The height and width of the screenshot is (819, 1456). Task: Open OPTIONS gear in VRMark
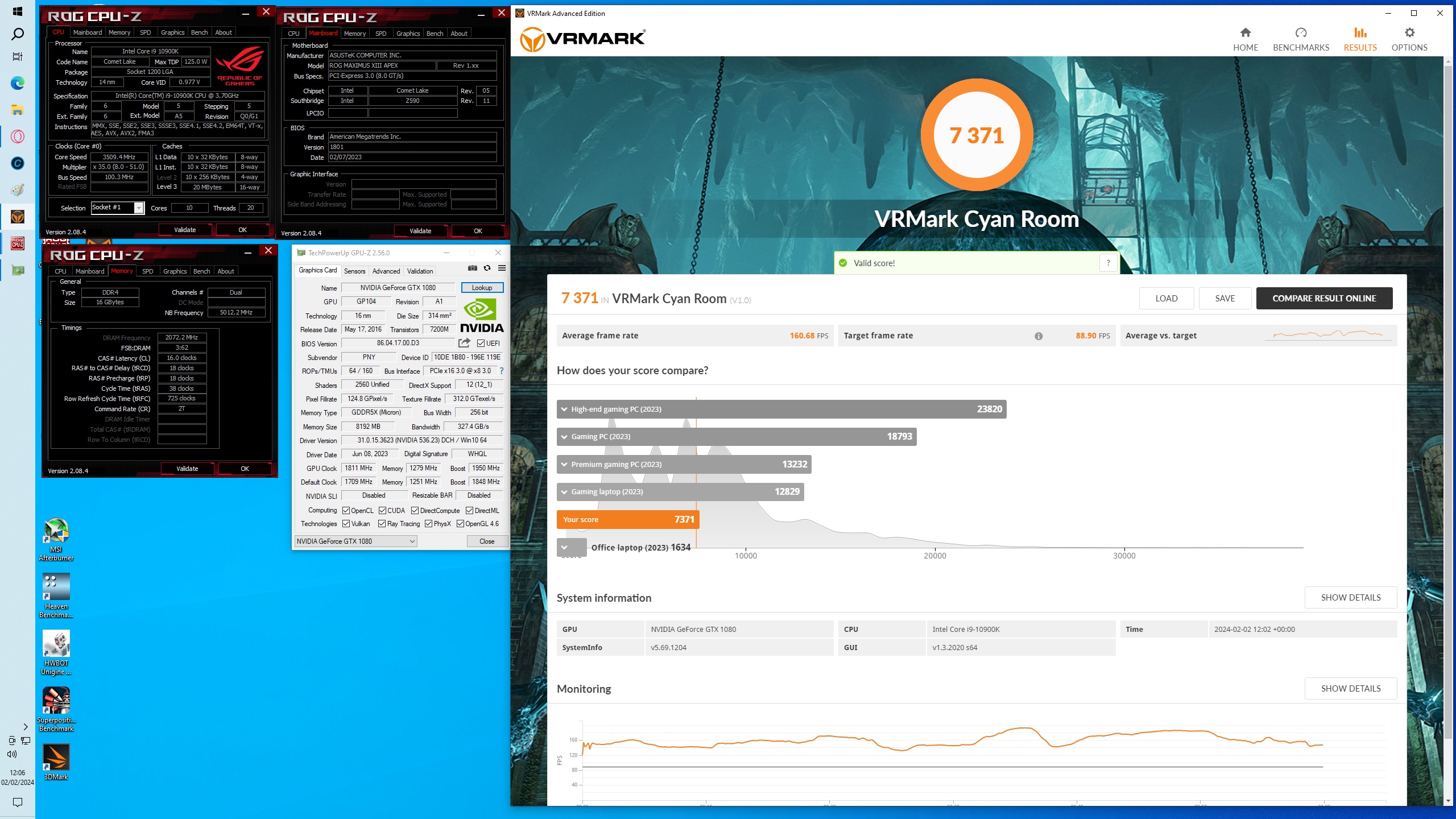click(1409, 32)
